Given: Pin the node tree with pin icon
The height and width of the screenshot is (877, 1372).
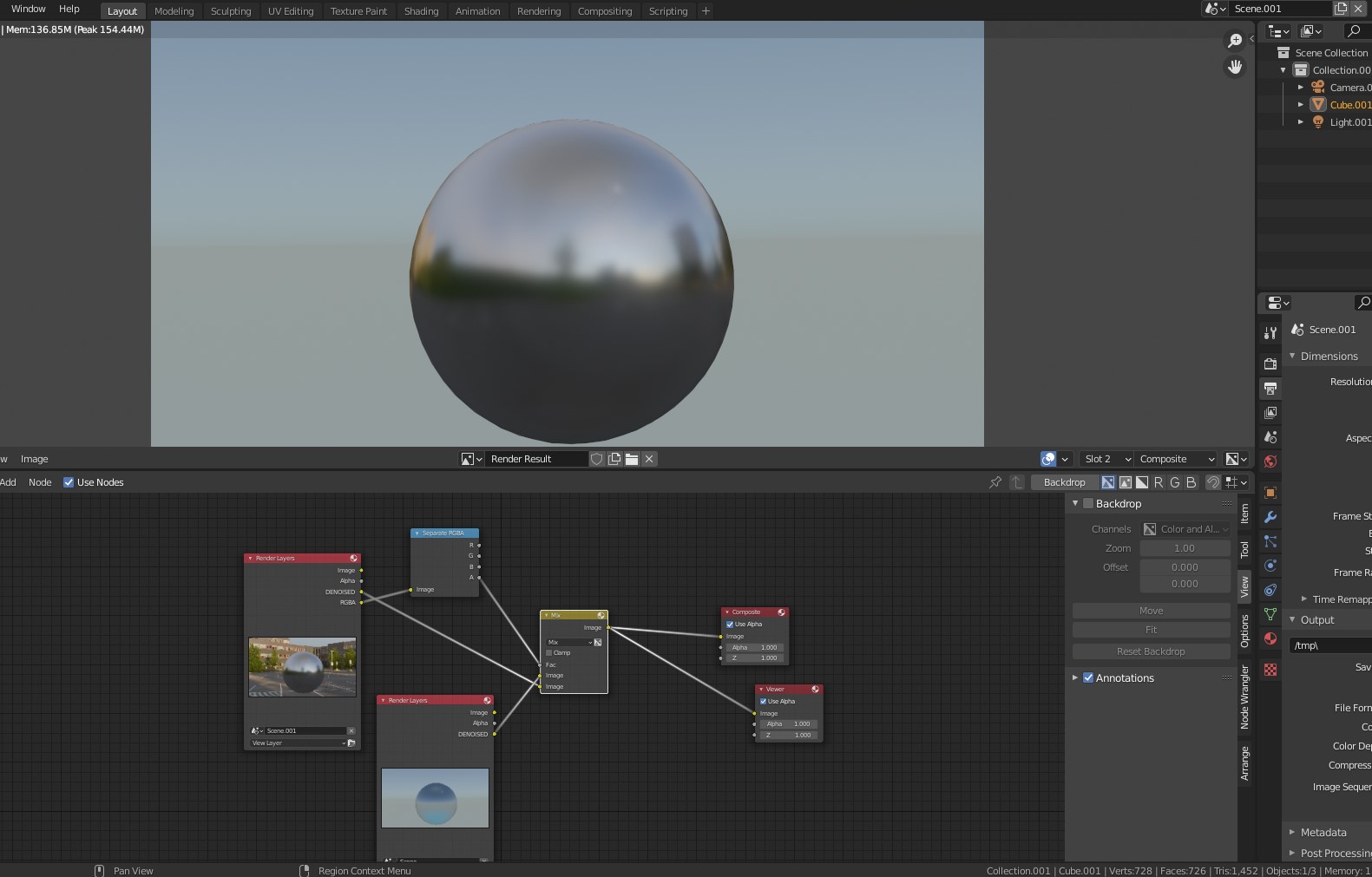Looking at the screenshot, I should point(995,482).
